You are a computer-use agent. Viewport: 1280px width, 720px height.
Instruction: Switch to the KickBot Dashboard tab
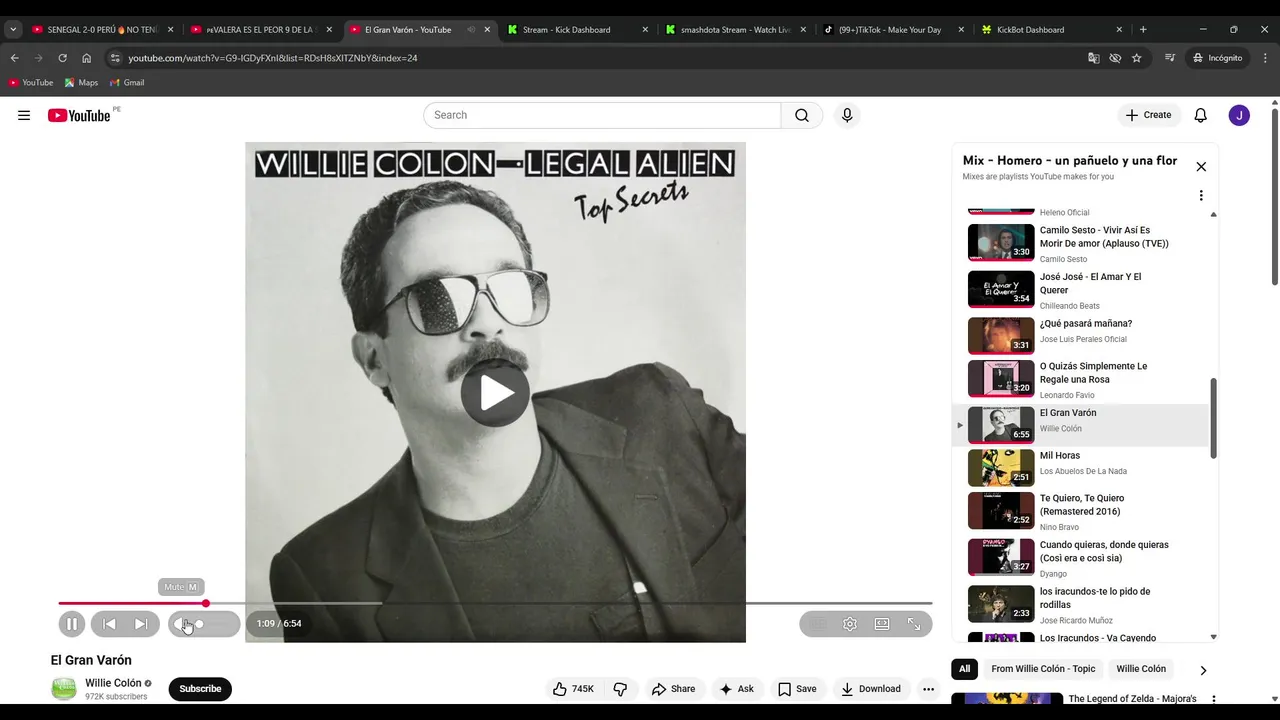click(1052, 30)
